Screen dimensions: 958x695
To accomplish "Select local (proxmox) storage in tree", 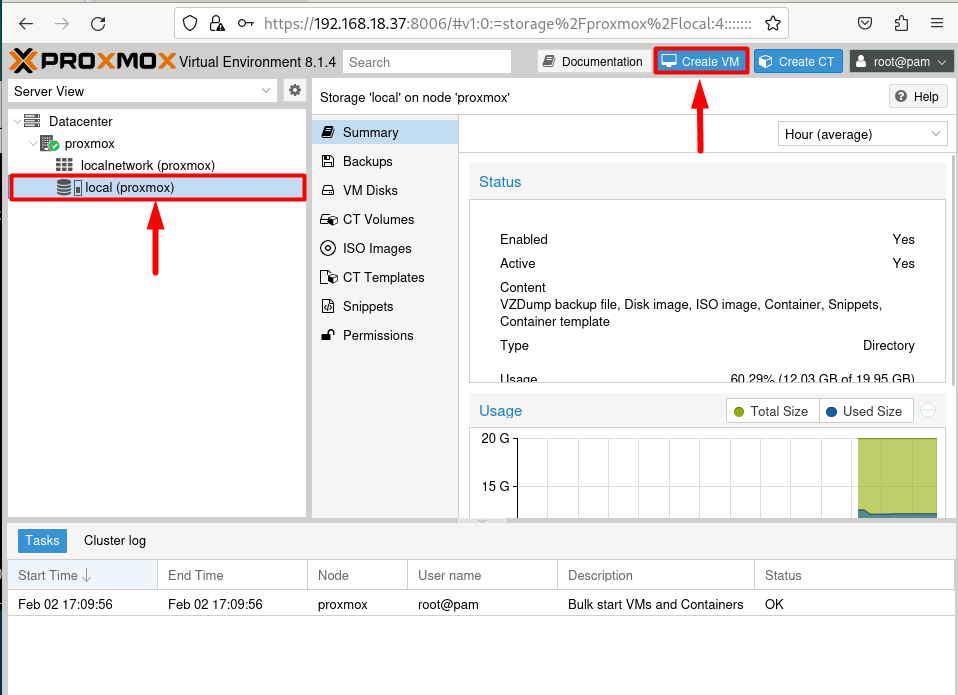I will 157,187.
